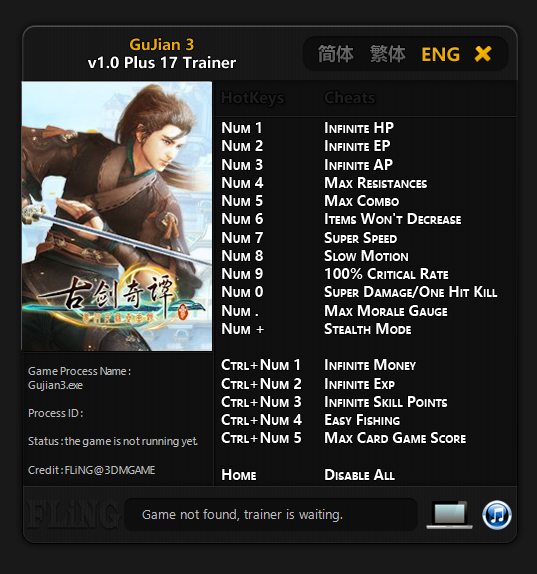Viewport: 537px width, 574px height.
Task: Click the blue music note icon
Action: [x=497, y=515]
